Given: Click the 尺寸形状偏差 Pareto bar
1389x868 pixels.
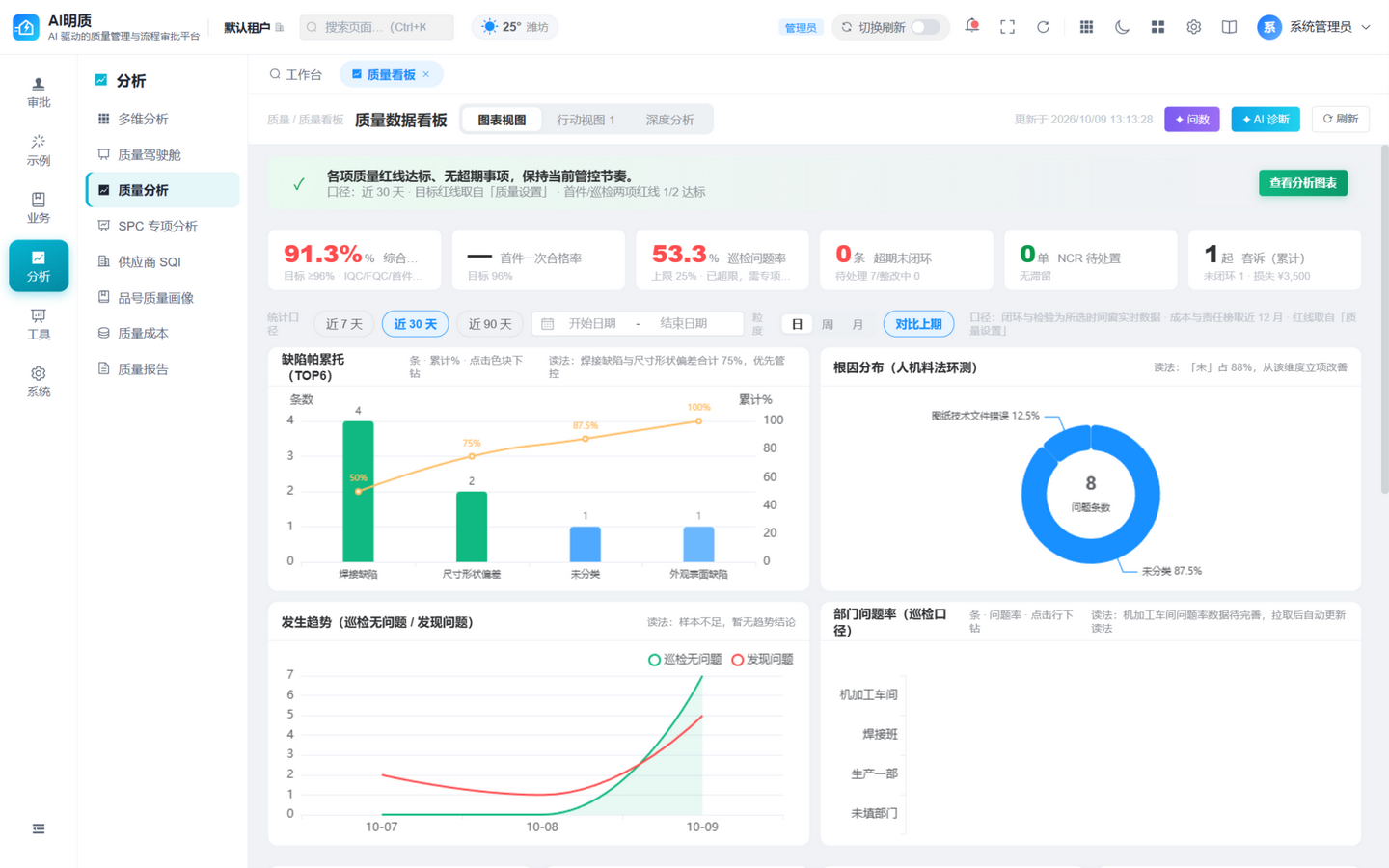Looking at the screenshot, I should [472, 527].
